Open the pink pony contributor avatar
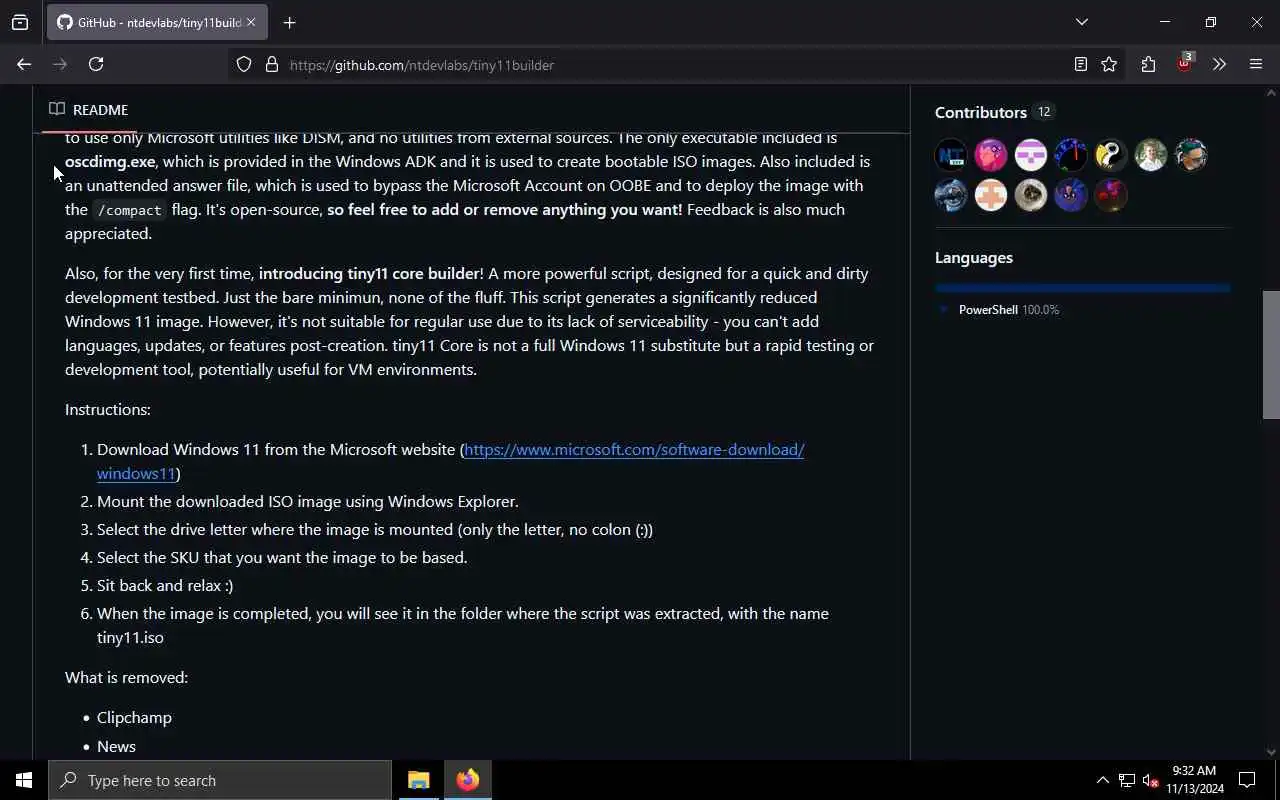The image size is (1280, 800). tap(991, 155)
